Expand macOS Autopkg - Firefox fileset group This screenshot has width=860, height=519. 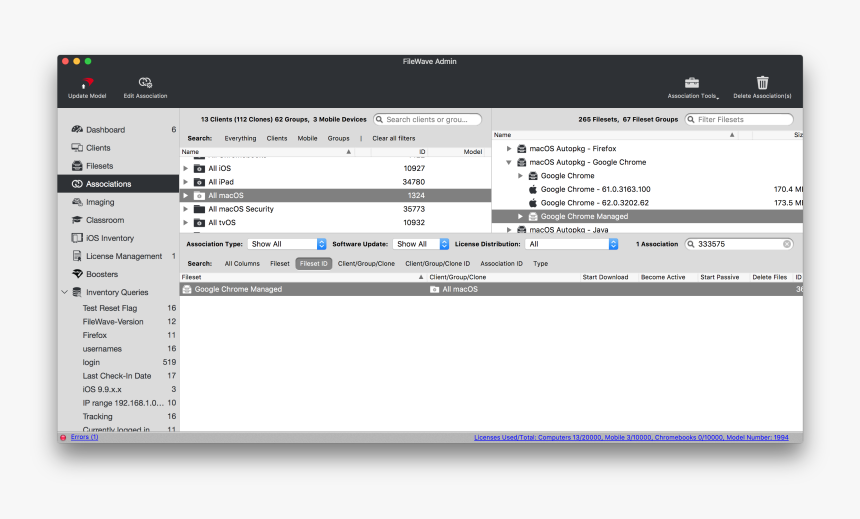coord(509,149)
